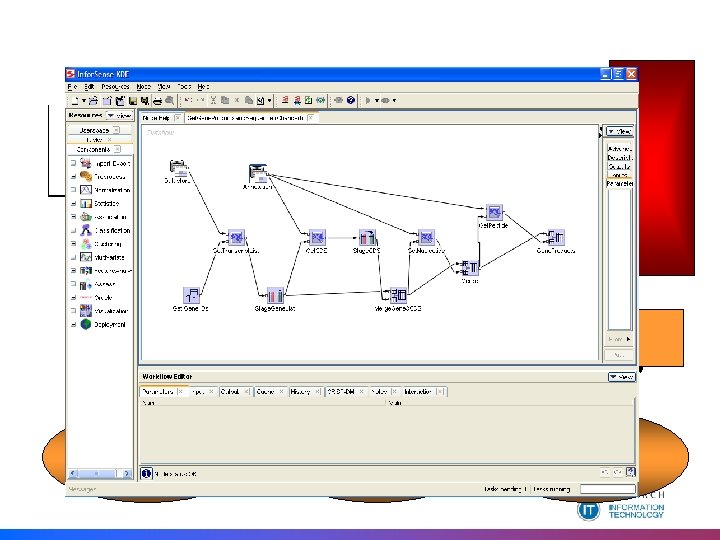Click the Copy toolbar icon
720x540 pixels.
225,100
